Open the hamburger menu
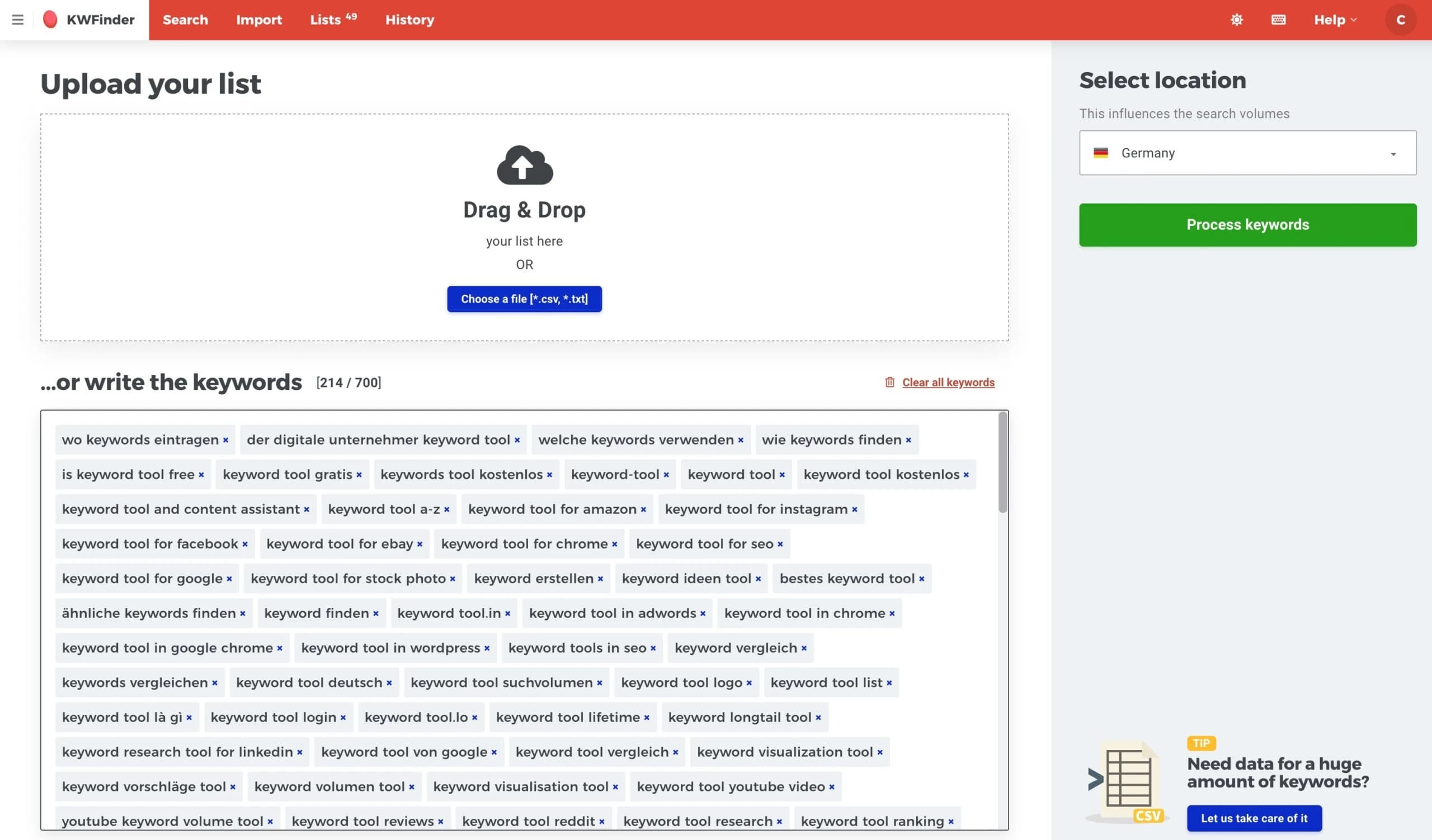1432x840 pixels. (x=17, y=20)
